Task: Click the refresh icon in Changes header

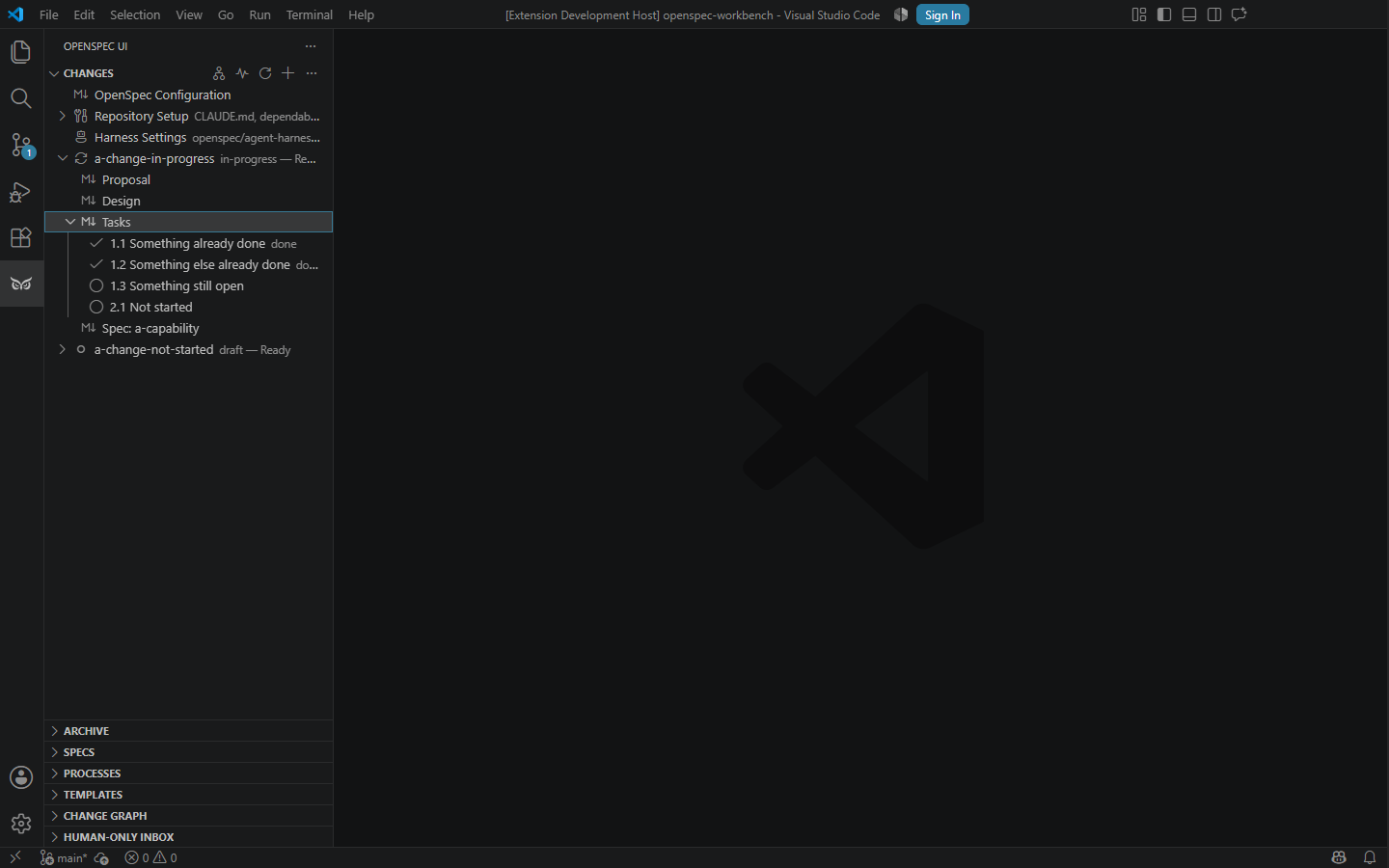Action: pos(265,73)
